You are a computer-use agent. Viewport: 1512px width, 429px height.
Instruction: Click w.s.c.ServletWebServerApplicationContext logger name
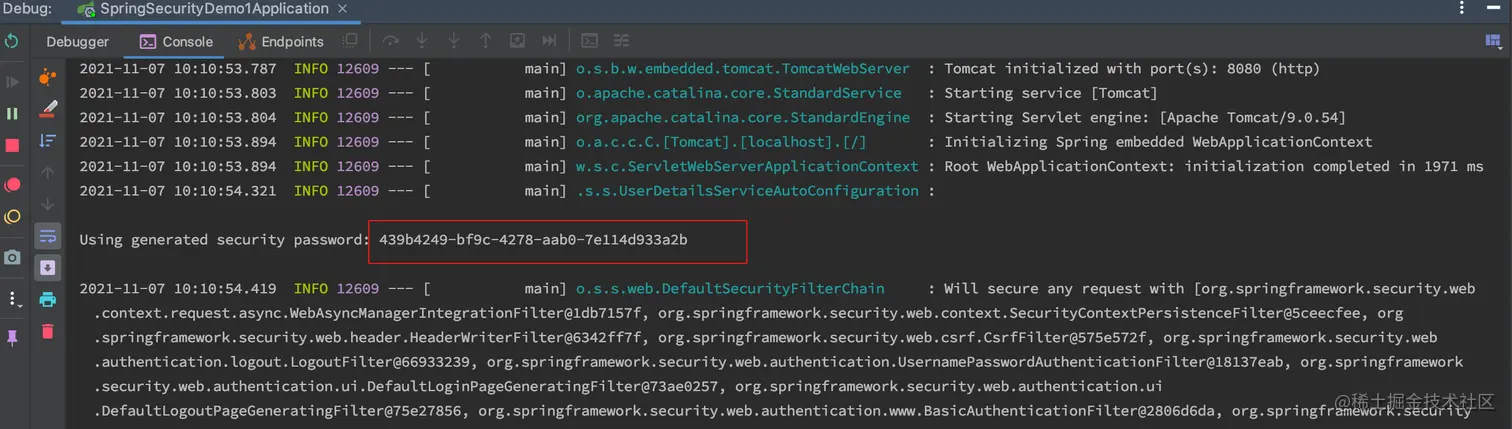(x=747, y=166)
